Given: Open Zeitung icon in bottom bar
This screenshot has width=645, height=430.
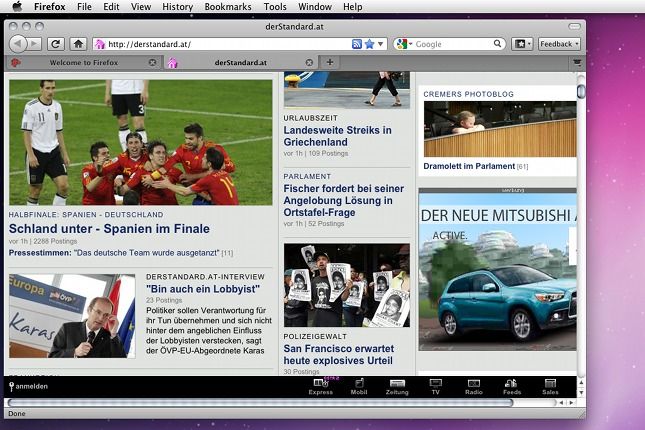Looking at the screenshot, I should (397, 387).
